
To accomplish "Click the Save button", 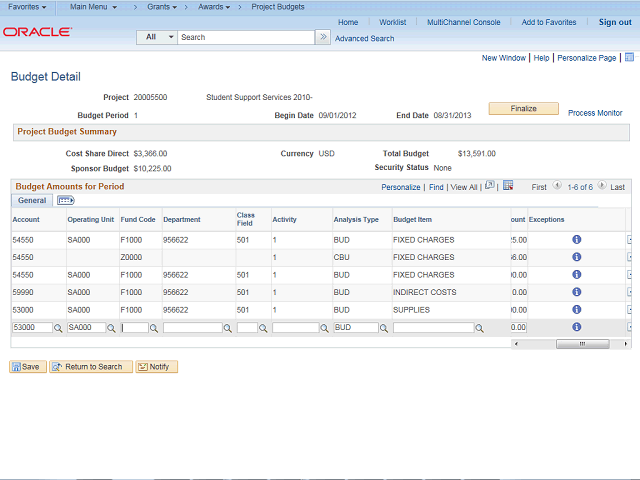I will 28,367.
